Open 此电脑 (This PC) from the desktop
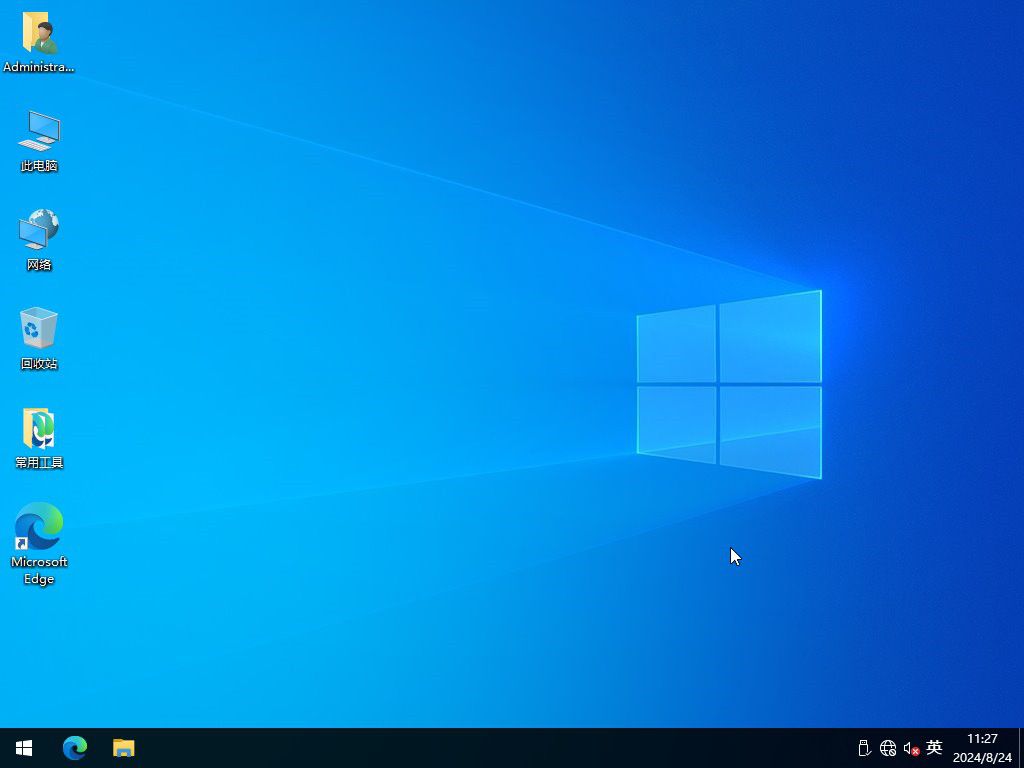 coord(38,140)
